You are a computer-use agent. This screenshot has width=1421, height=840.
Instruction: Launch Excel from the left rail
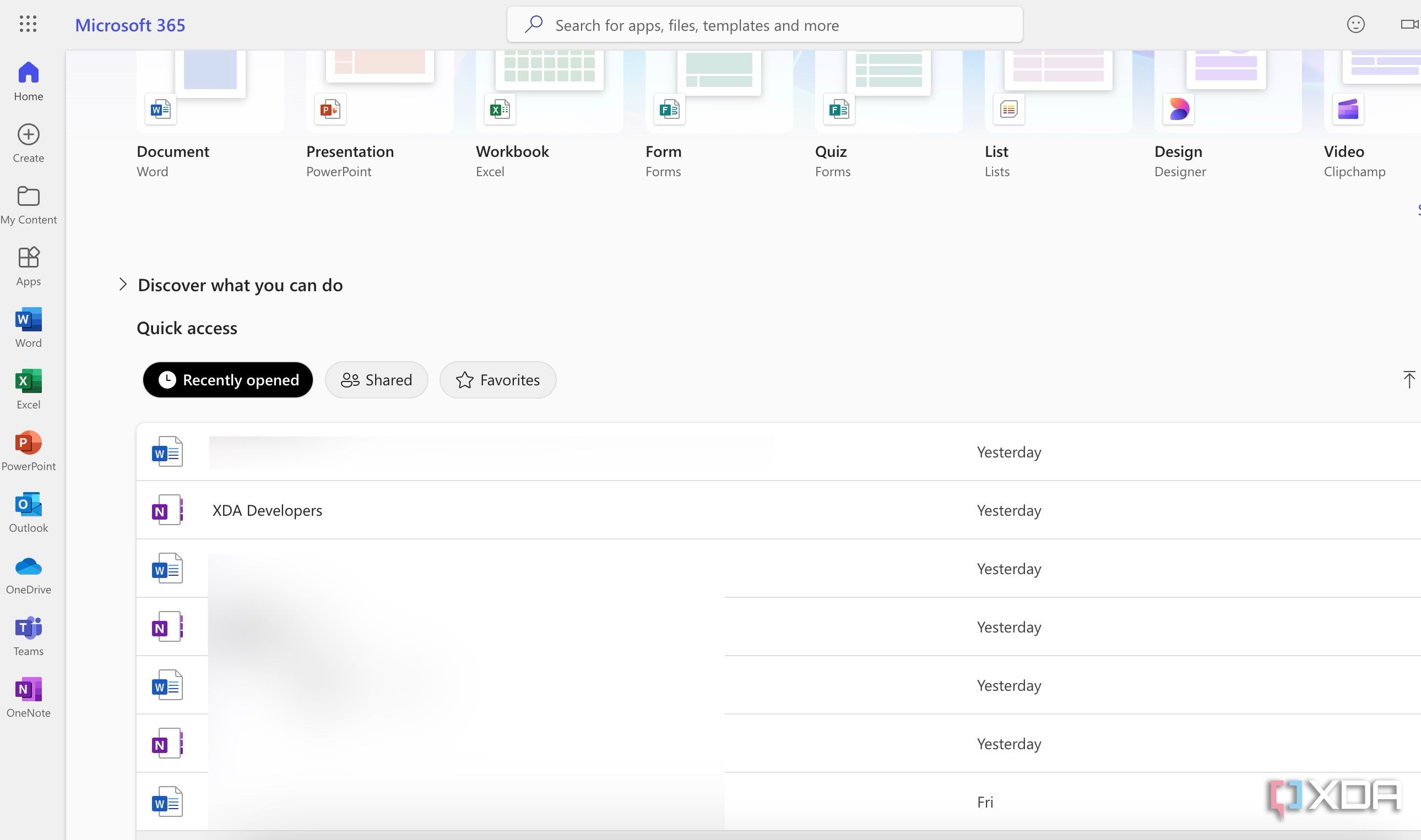(x=28, y=389)
